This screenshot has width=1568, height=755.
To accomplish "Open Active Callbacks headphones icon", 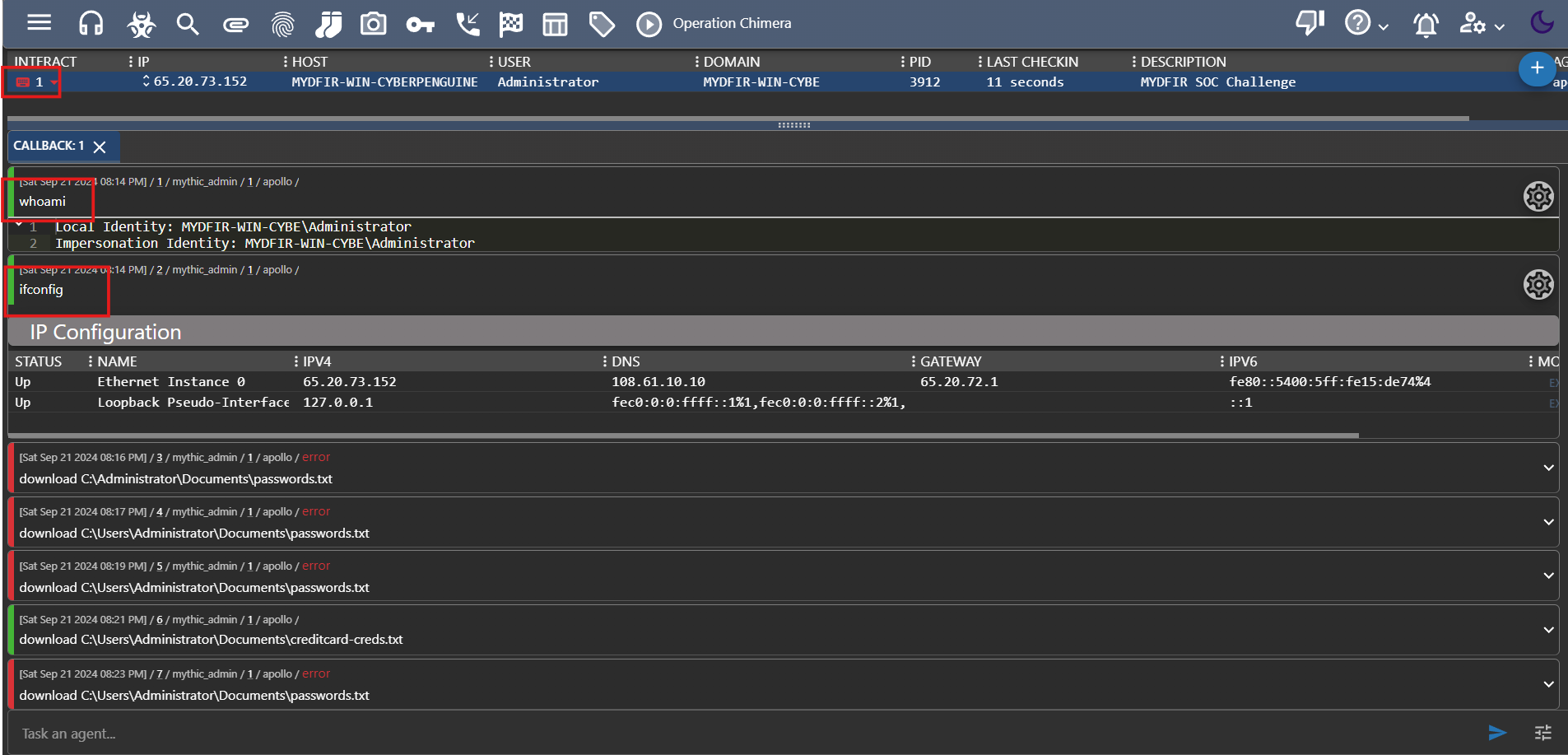I will coord(91,24).
